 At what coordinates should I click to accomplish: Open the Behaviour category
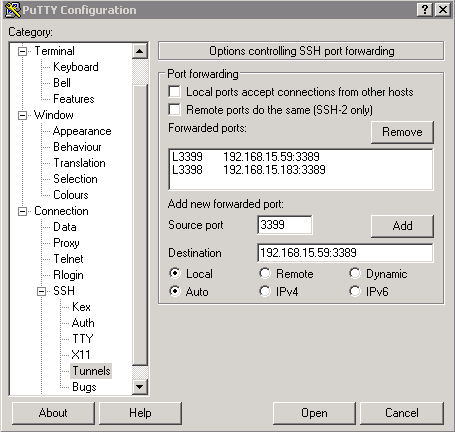point(77,147)
